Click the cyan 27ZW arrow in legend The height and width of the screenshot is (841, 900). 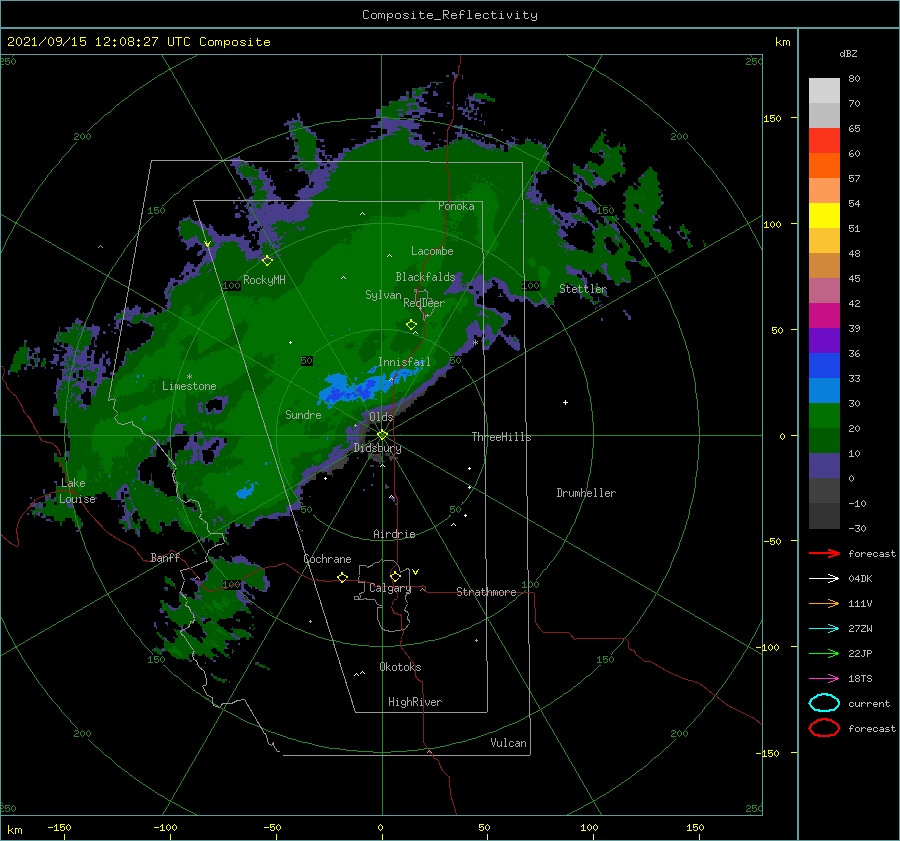(x=824, y=629)
